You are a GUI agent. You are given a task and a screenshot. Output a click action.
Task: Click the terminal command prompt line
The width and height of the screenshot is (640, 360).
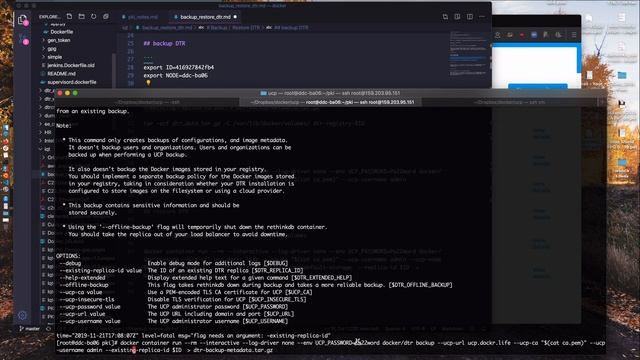[331, 347]
